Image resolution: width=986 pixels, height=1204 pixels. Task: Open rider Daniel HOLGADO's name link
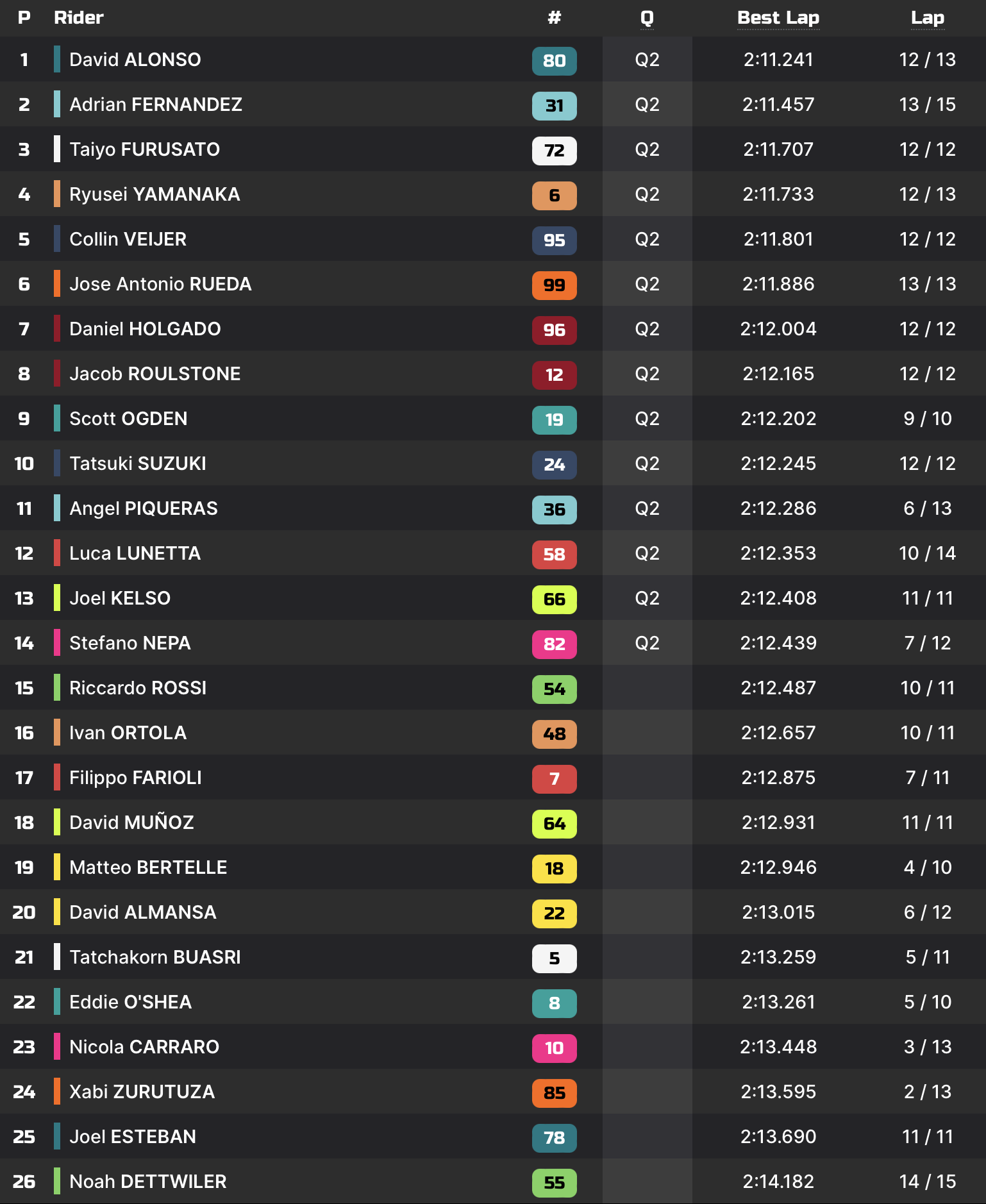[x=145, y=329]
